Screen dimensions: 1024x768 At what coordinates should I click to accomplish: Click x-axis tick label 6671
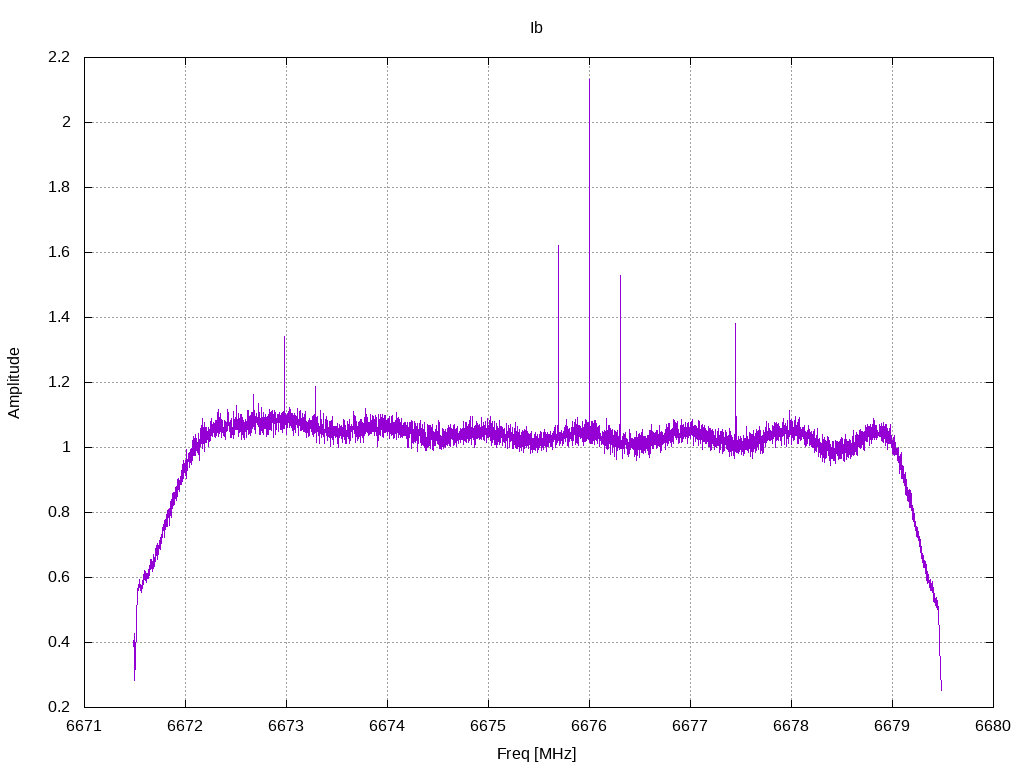tap(84, 726)
